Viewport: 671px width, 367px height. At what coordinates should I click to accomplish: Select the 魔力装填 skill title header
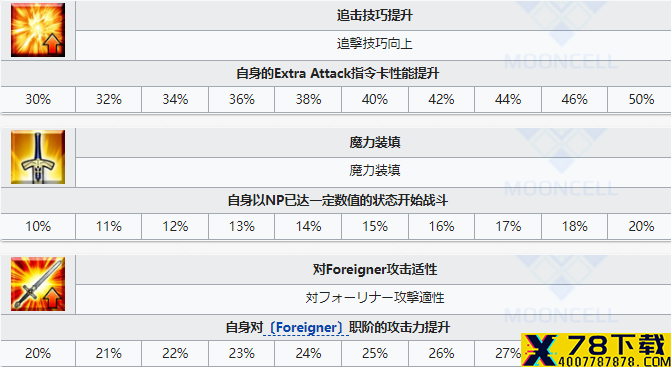coord(375,143)
